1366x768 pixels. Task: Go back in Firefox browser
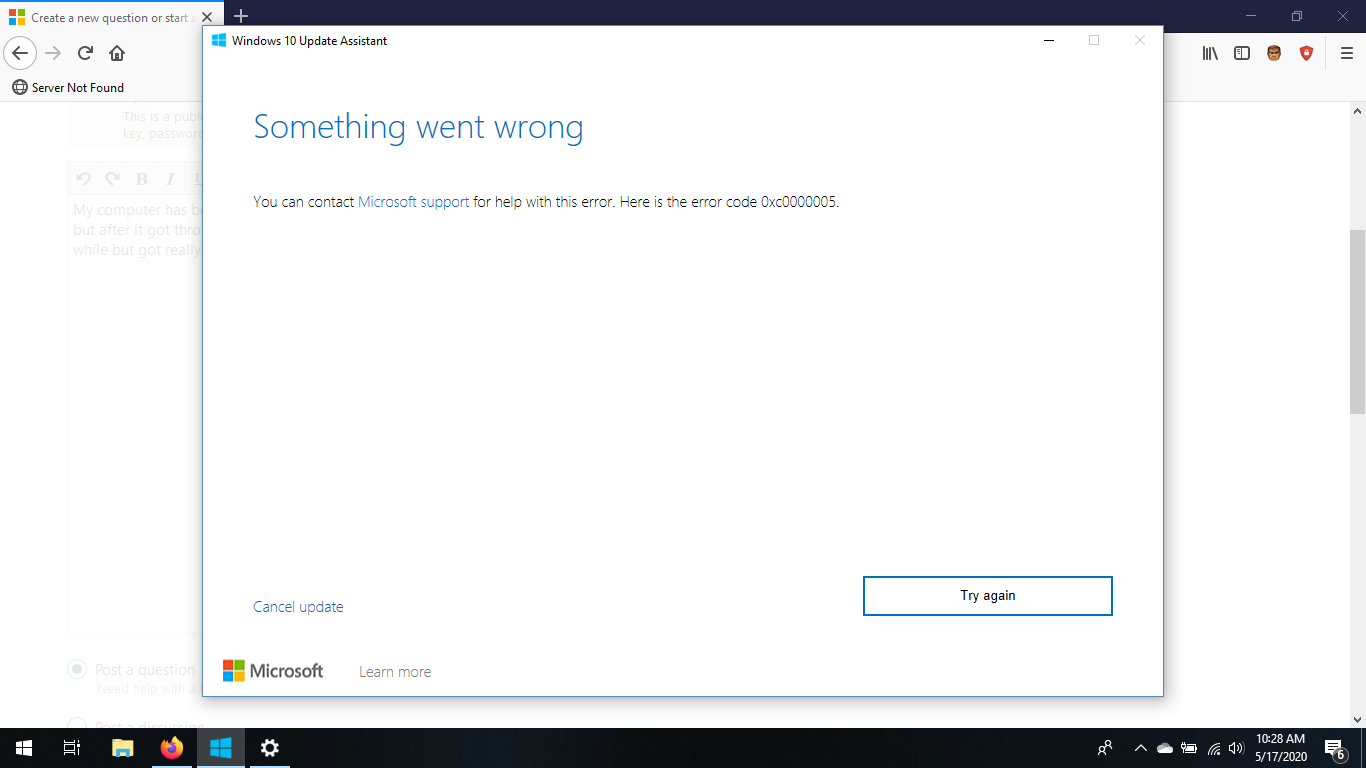(x=20, y=53)
